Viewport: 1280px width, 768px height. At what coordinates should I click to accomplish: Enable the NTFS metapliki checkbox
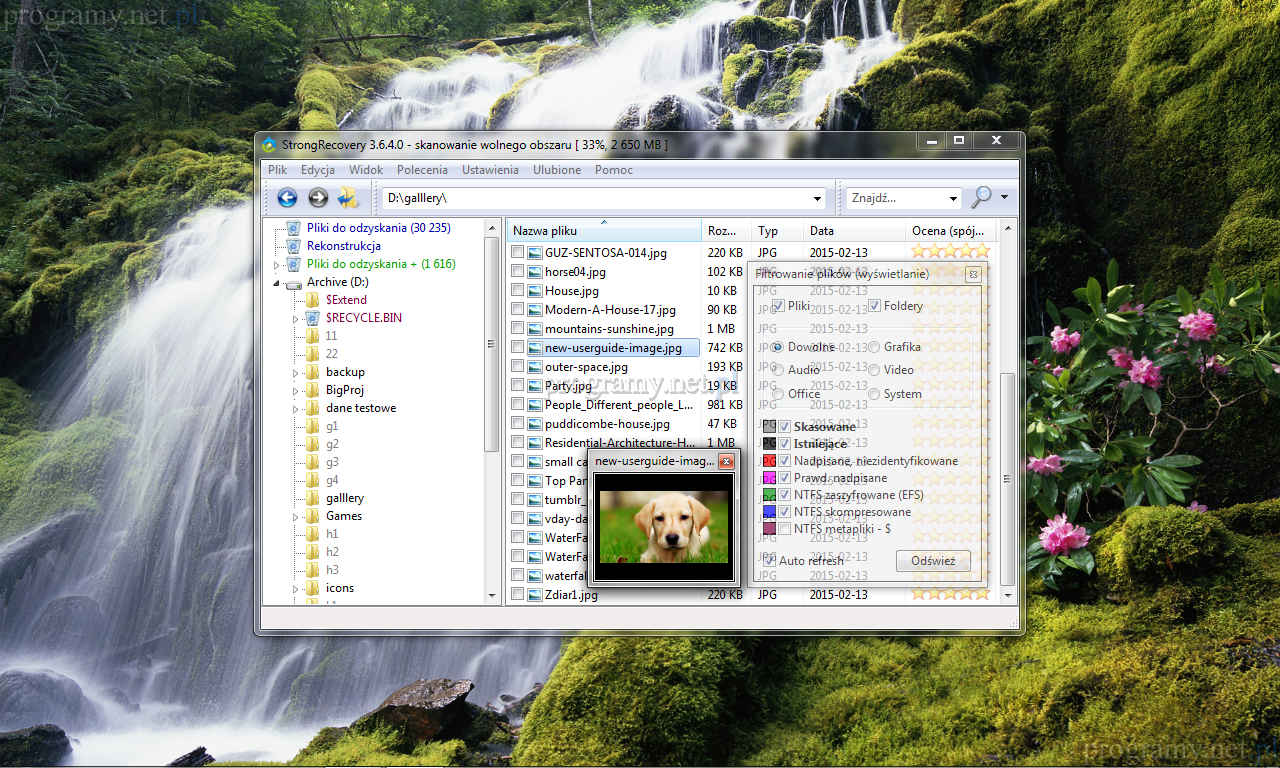click(785, 528)
